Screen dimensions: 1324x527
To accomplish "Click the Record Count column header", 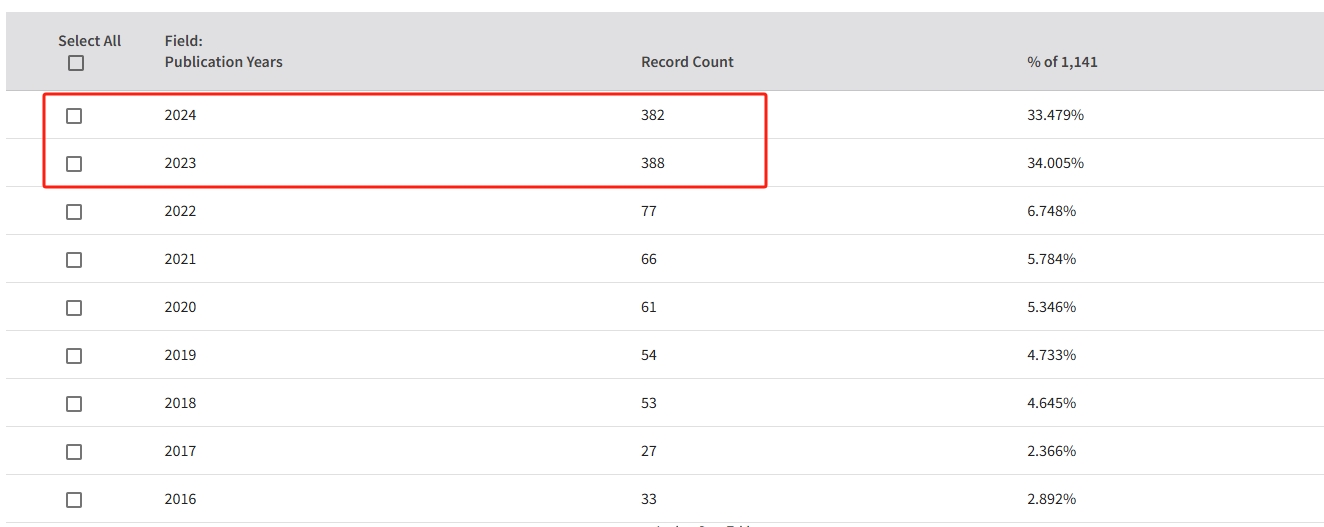I will (687, 62).
